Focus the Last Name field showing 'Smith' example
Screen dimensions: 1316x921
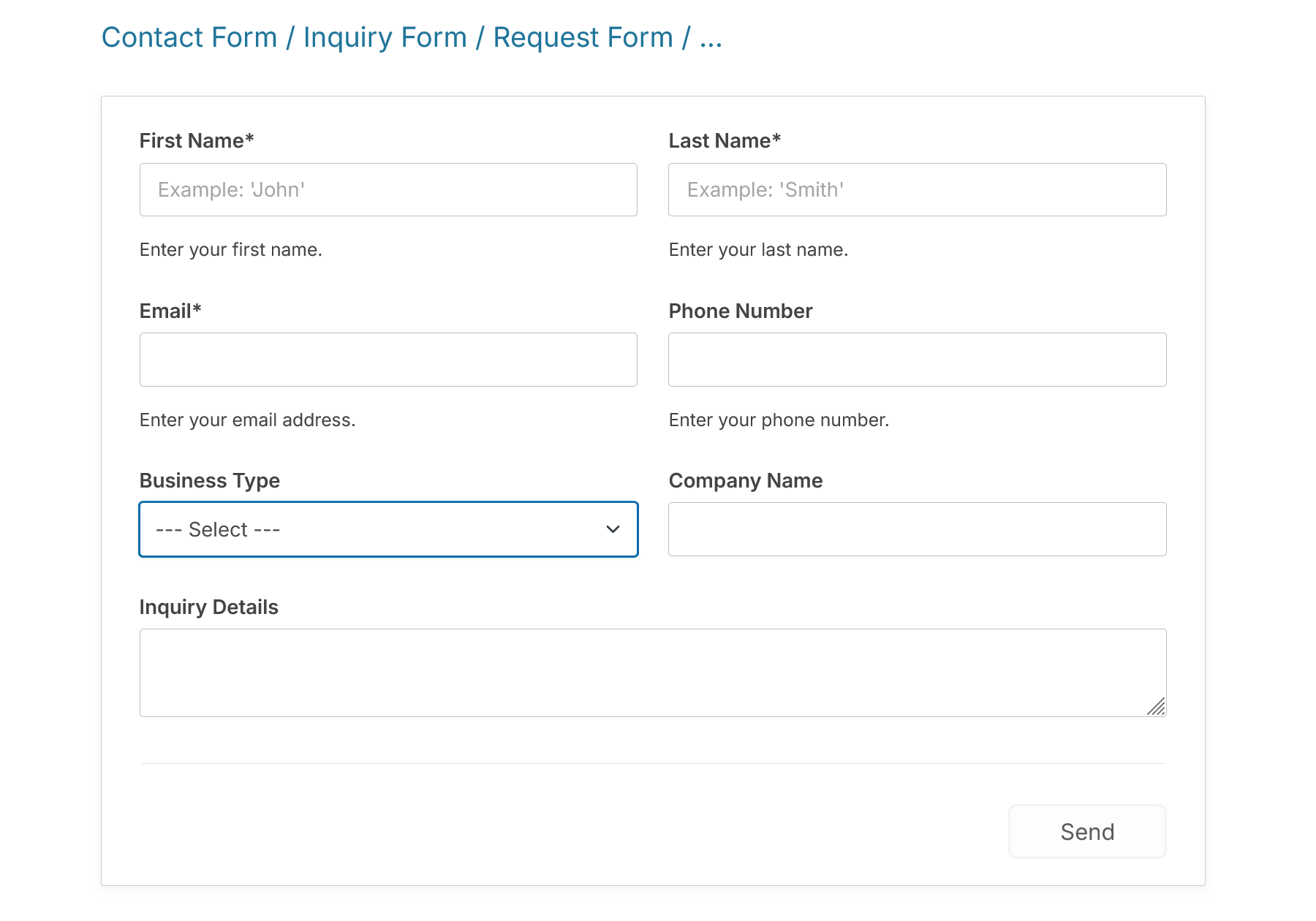pos(918,189)
